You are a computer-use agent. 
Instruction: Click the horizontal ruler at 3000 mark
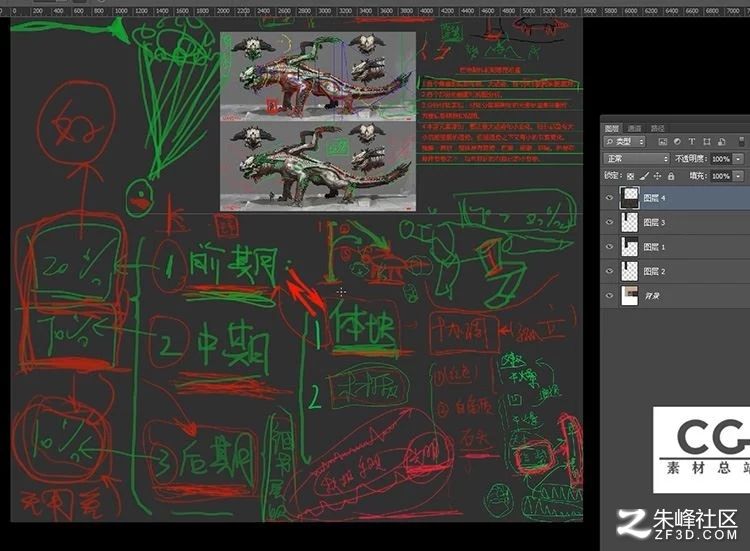(x=324, y=11)
